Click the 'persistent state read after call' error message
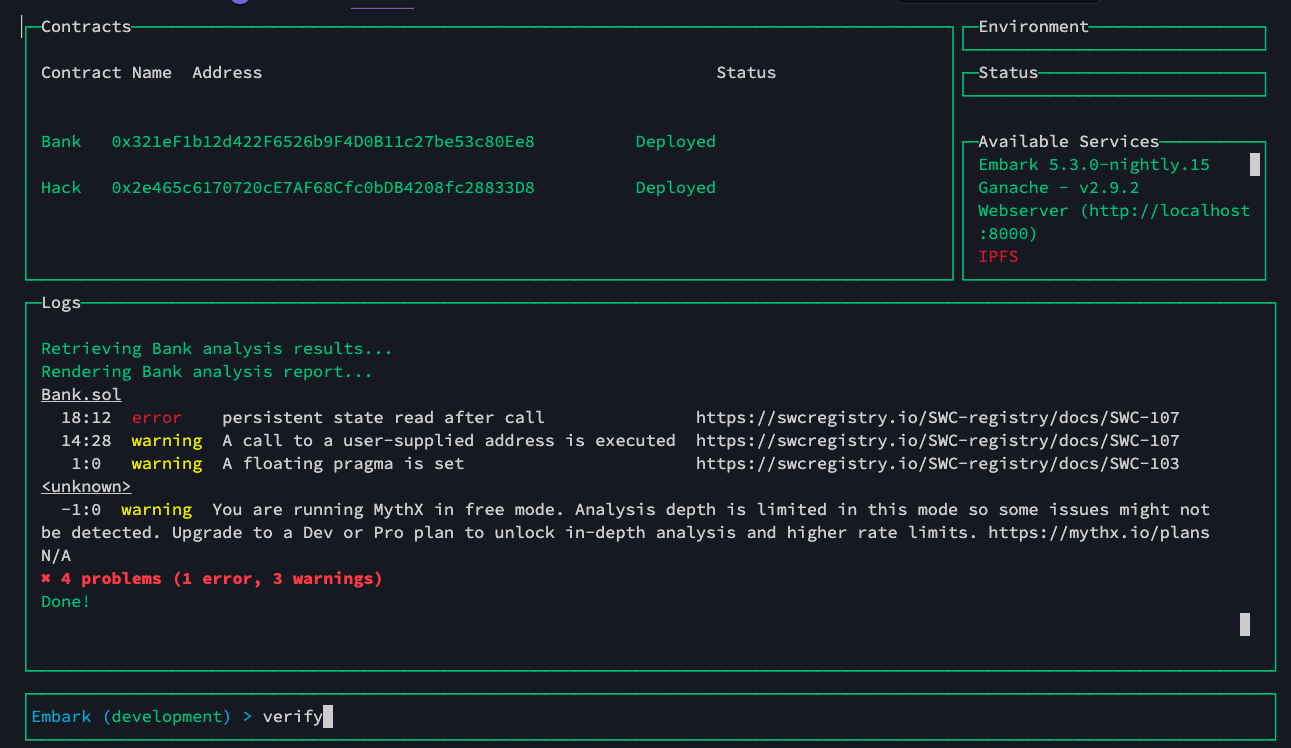Image resolution: width=1291 pixels, height=748 pixels. click(383, 417)
